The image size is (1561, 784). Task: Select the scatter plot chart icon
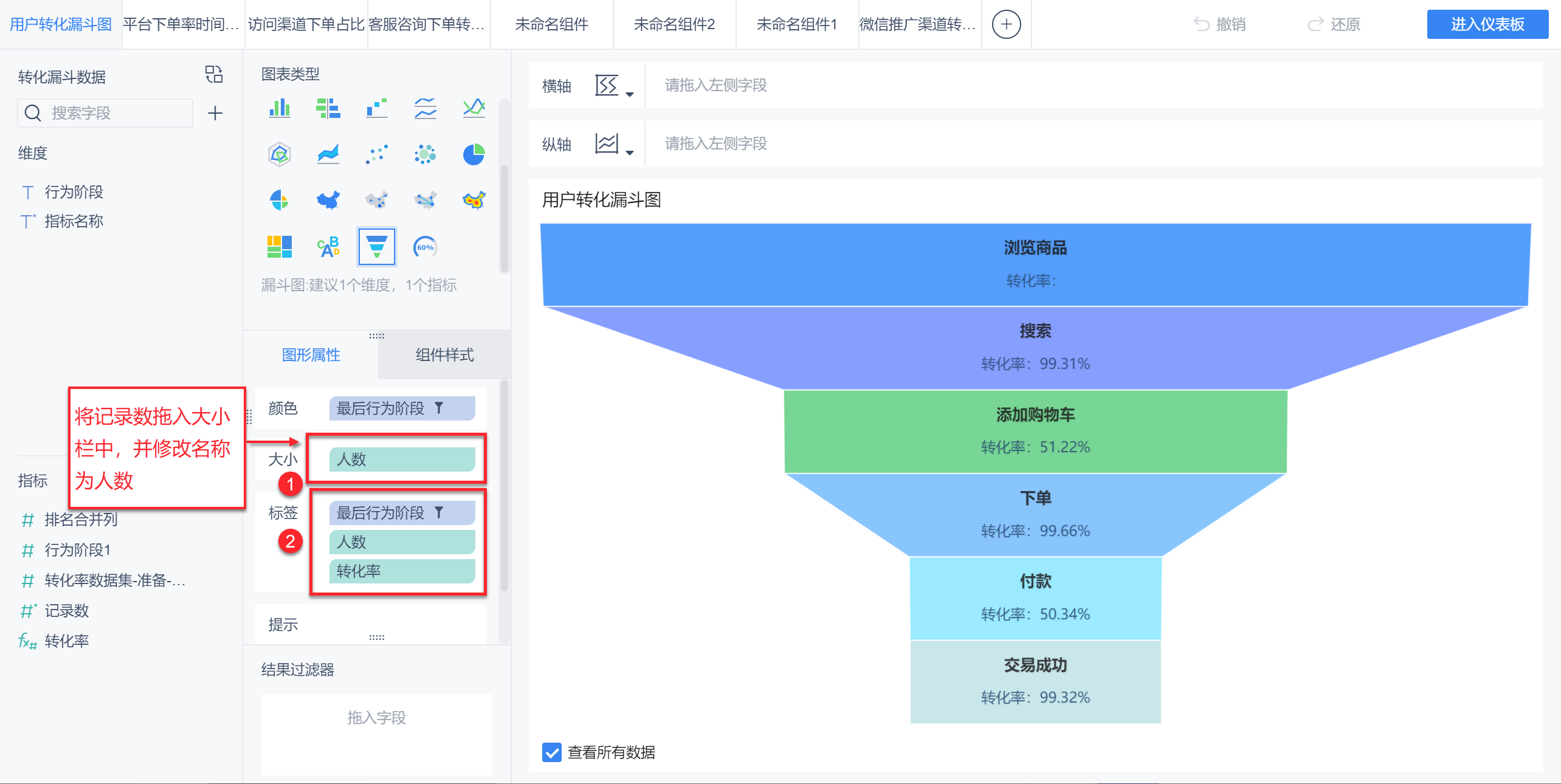click(x=376, y=154)
